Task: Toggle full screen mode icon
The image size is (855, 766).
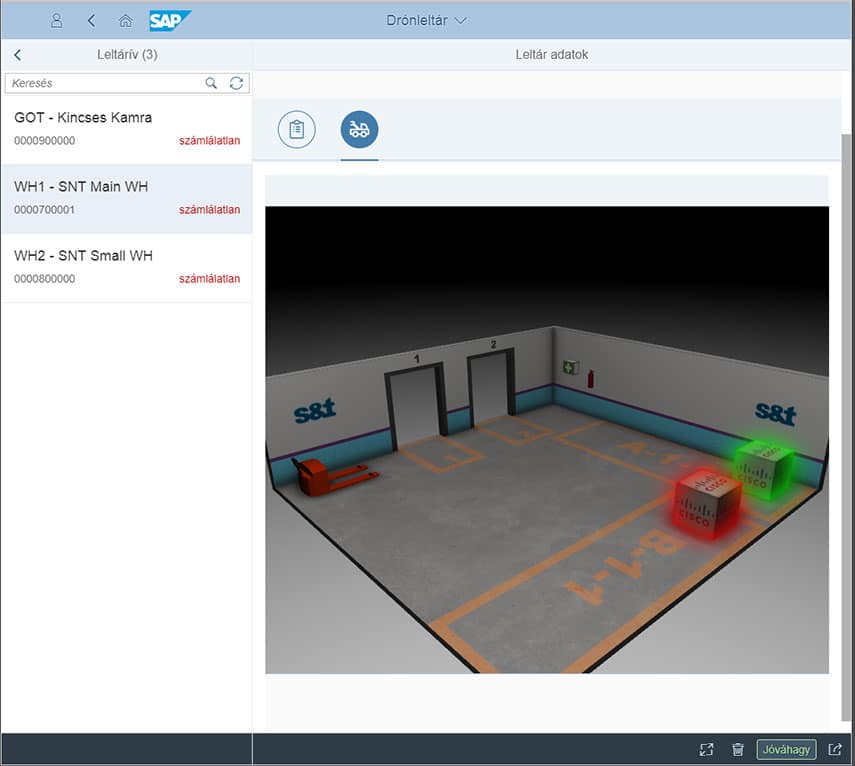Action: coord(706,749)
